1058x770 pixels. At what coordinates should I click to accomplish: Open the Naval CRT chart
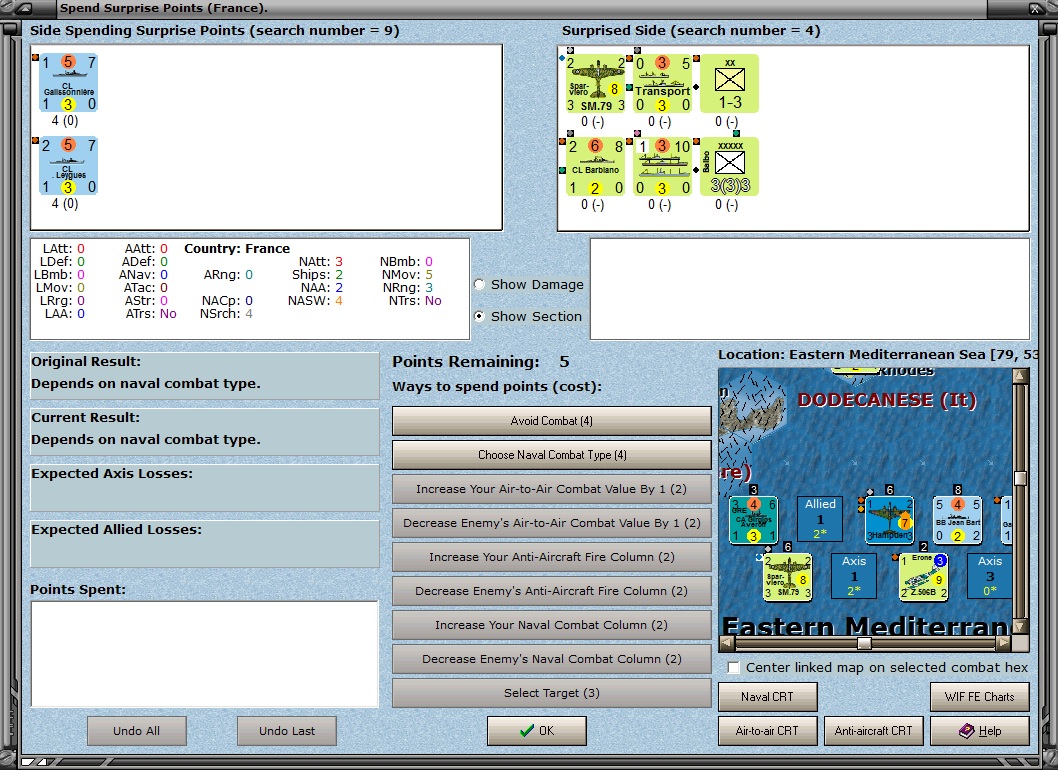[x=767, y=697]
